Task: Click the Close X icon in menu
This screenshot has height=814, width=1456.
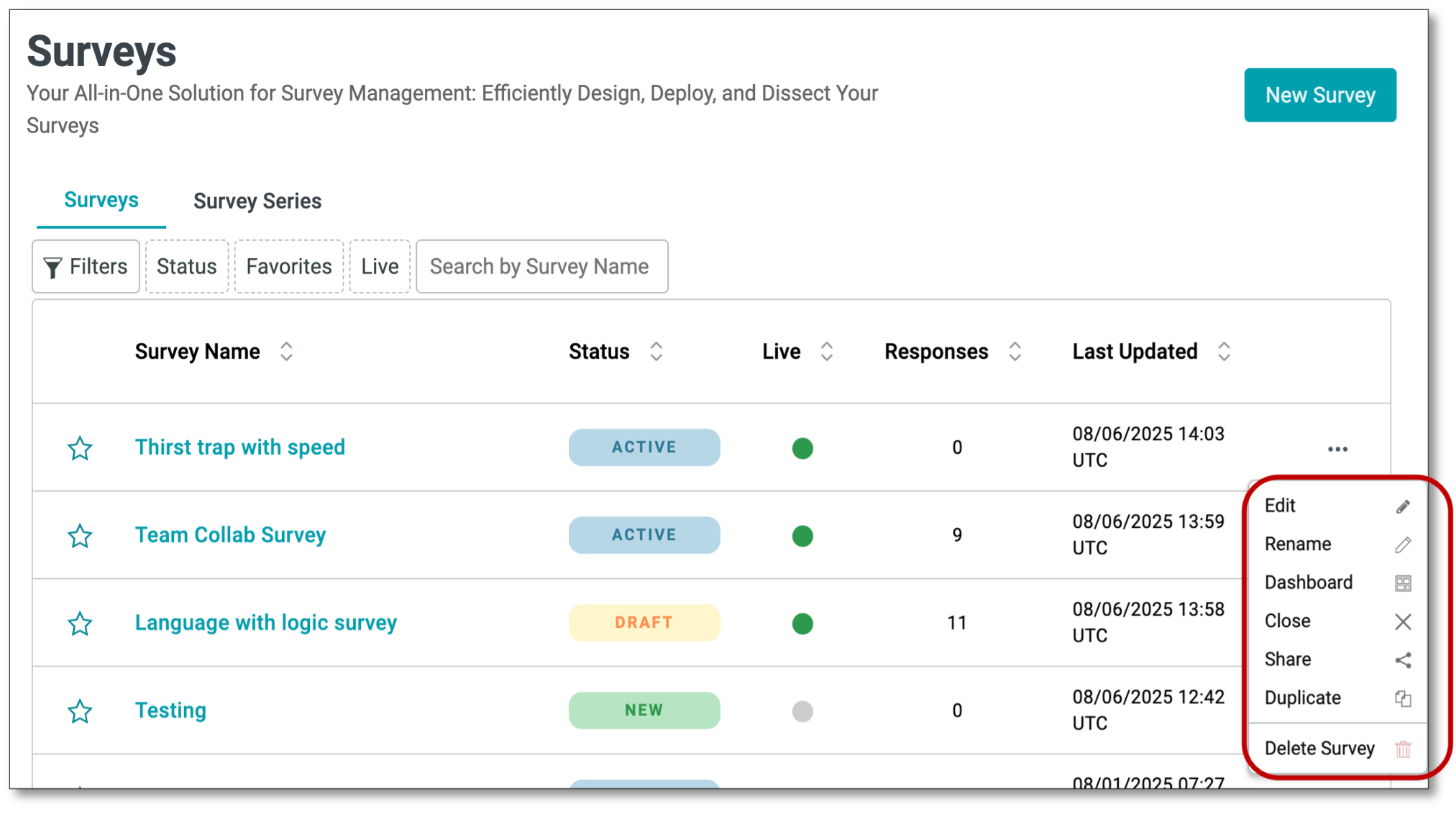Action: (x=1401, y=622)
